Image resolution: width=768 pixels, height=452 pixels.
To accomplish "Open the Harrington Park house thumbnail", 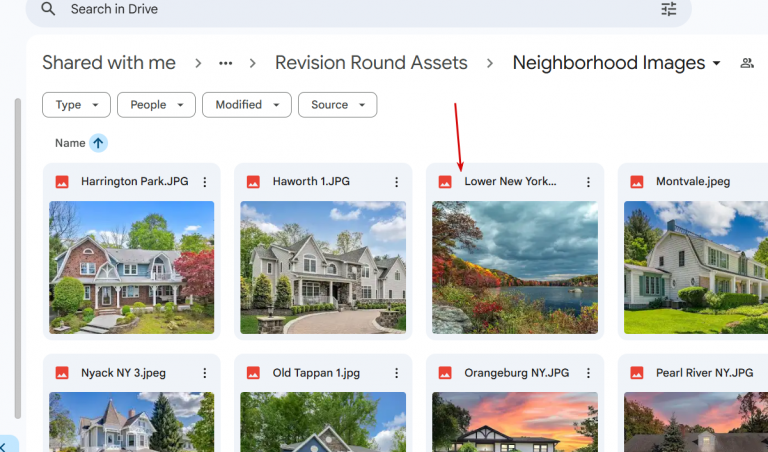I will pos(132,267).
